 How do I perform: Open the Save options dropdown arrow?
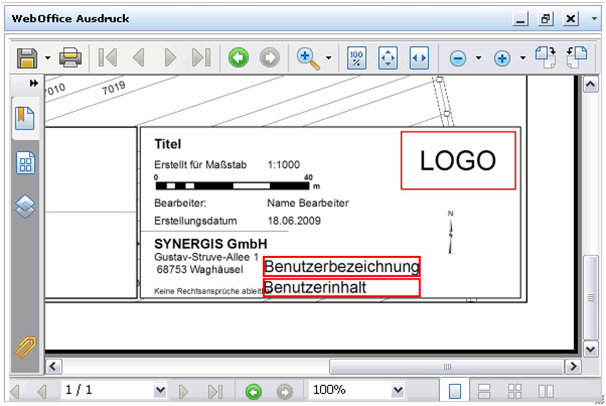click(x=48, y=58)
